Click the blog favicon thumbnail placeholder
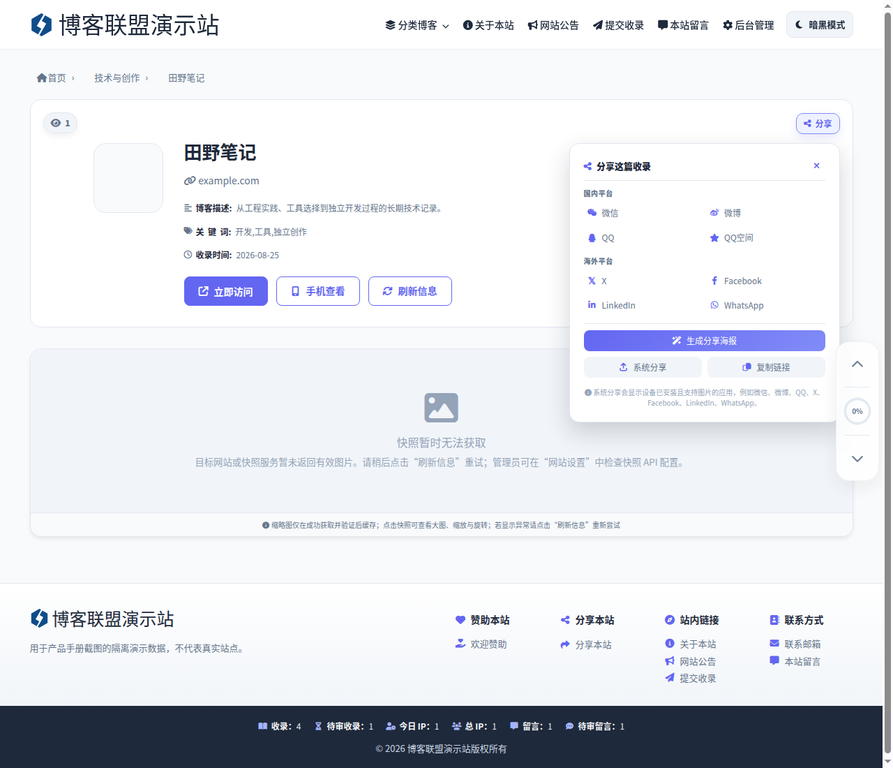Viewport: 893px width, 768px height. (x=128, y=178)
